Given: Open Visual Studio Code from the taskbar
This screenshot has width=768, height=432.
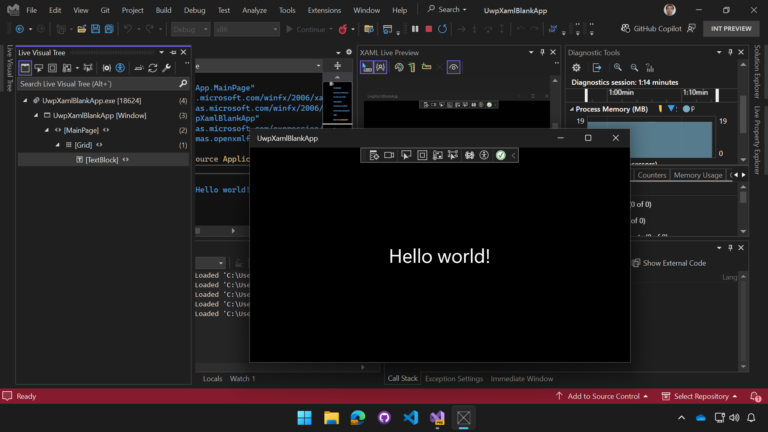Looking at the screenshot, I should click(x=410, y=417).
